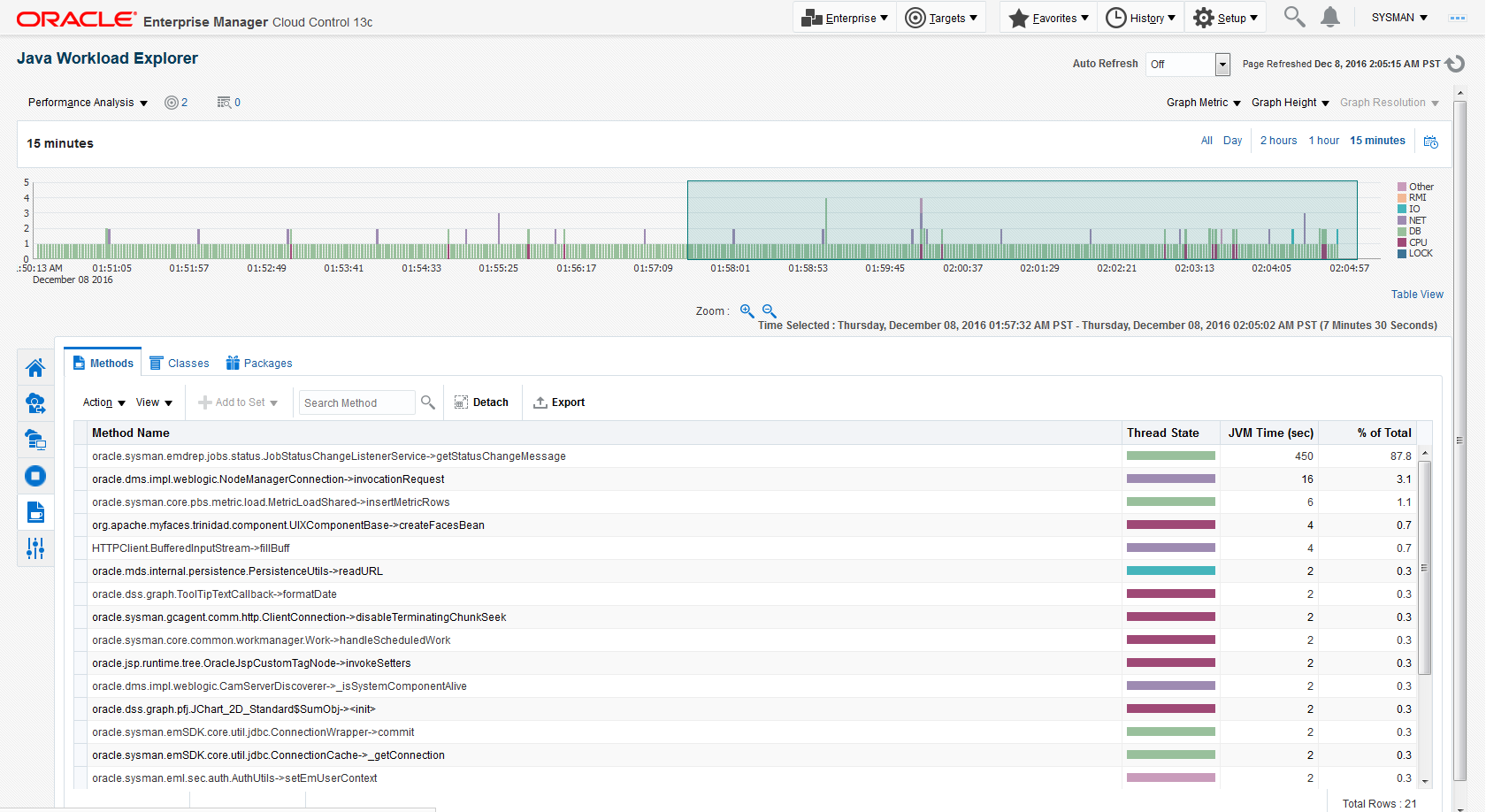Expand the Action menu in table toolbar

point(104,402)
